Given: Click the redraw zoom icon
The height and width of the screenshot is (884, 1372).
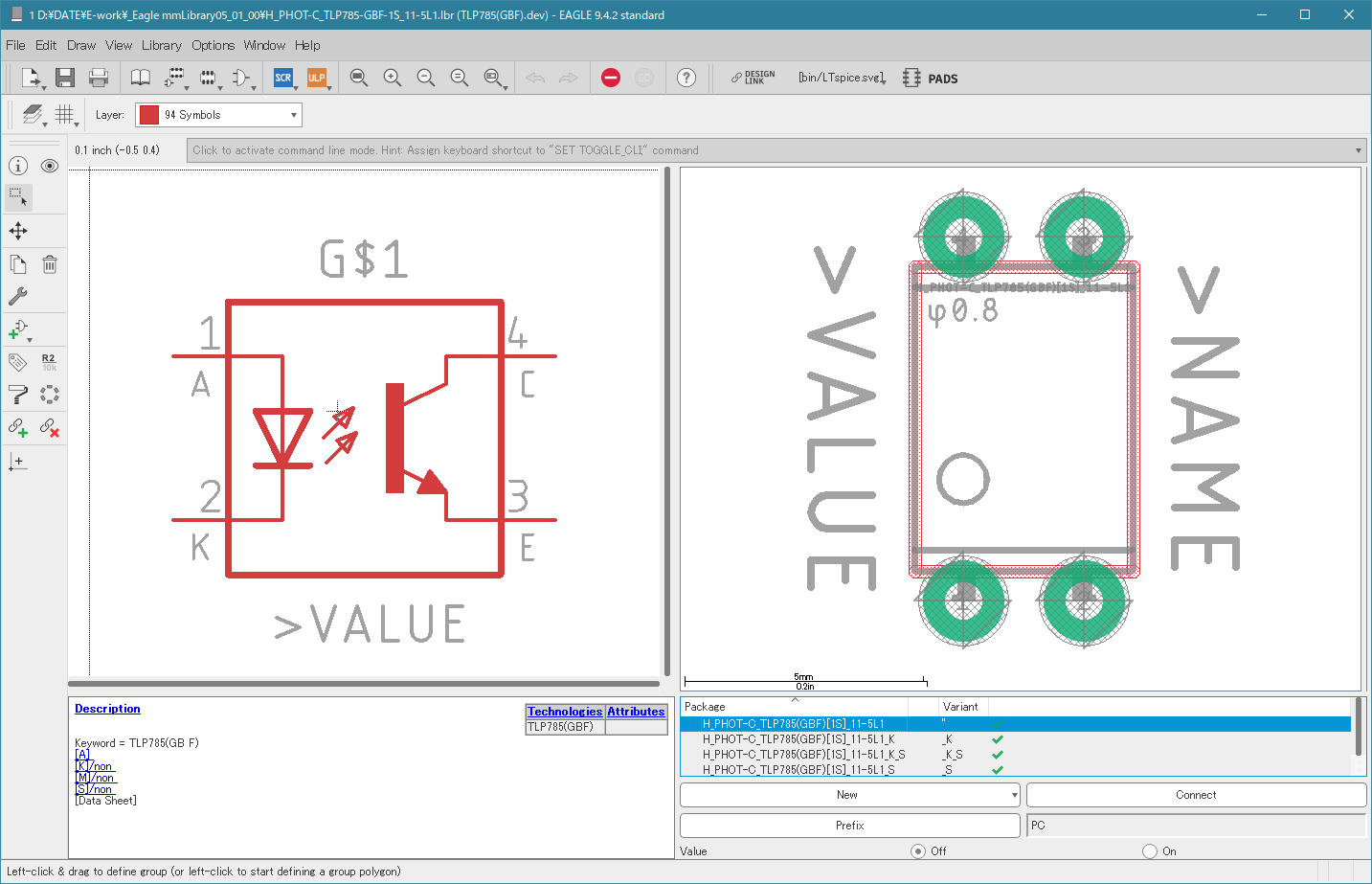Looking at the screenshot, I should click(x=460, y=78).
